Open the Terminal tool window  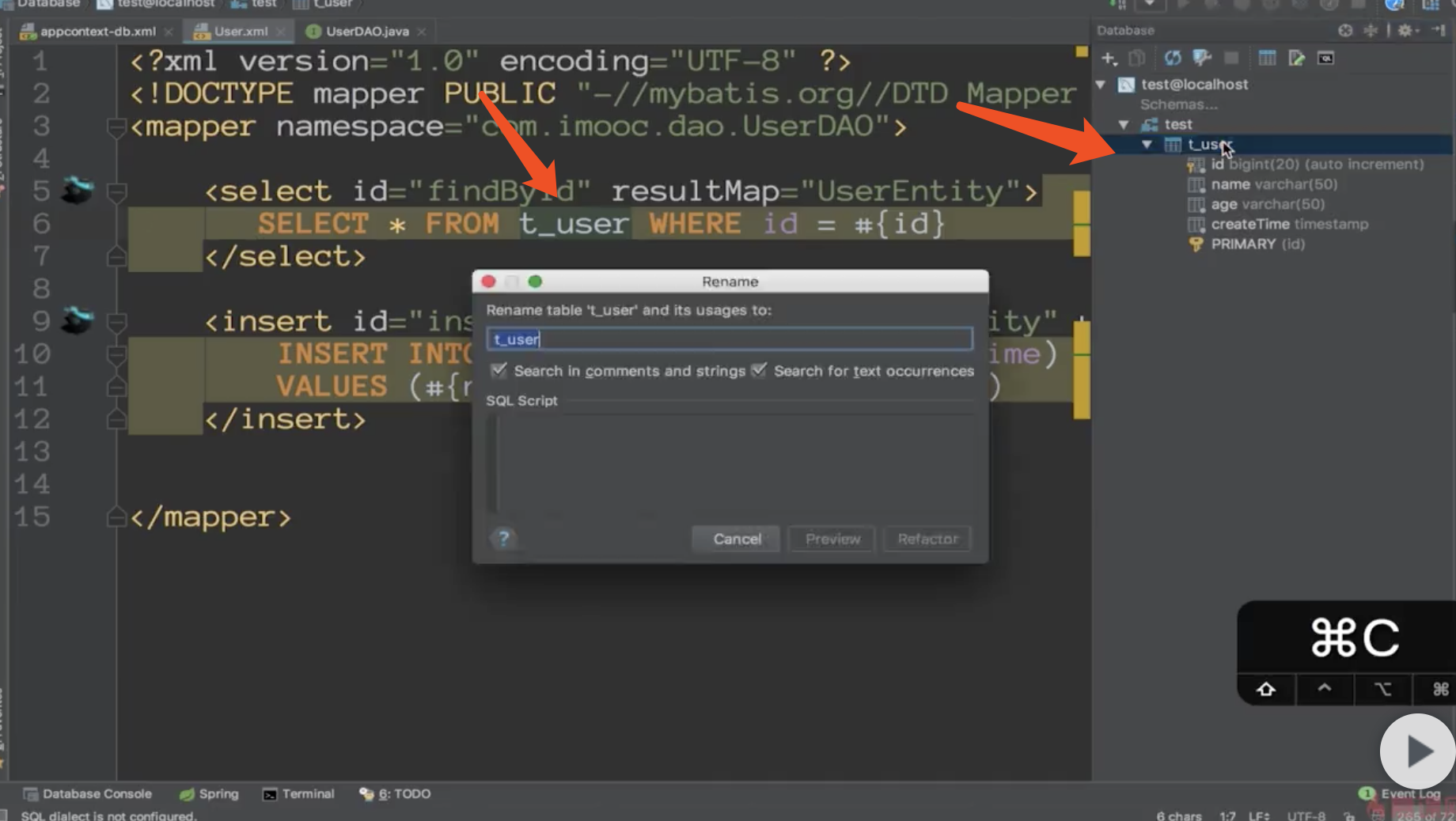(x=298, y=793)
